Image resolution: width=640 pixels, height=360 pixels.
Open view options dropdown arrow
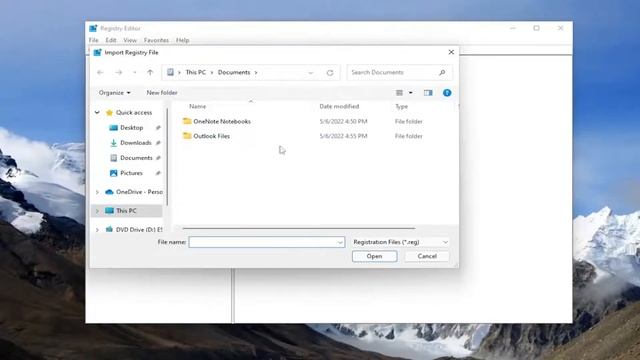pyautogui.click(x=411, y=93)
